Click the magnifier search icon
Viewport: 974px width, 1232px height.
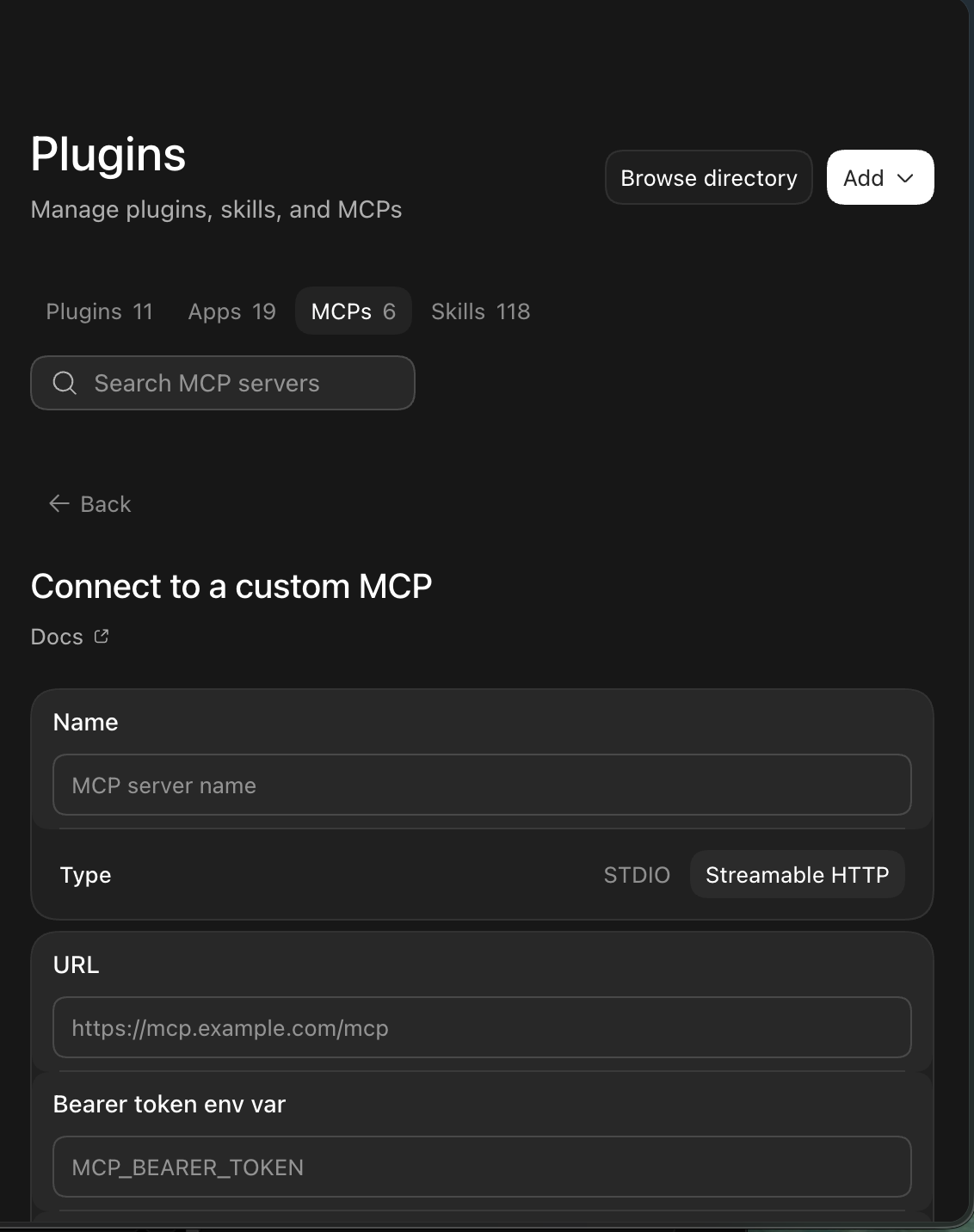pos(65,383)
